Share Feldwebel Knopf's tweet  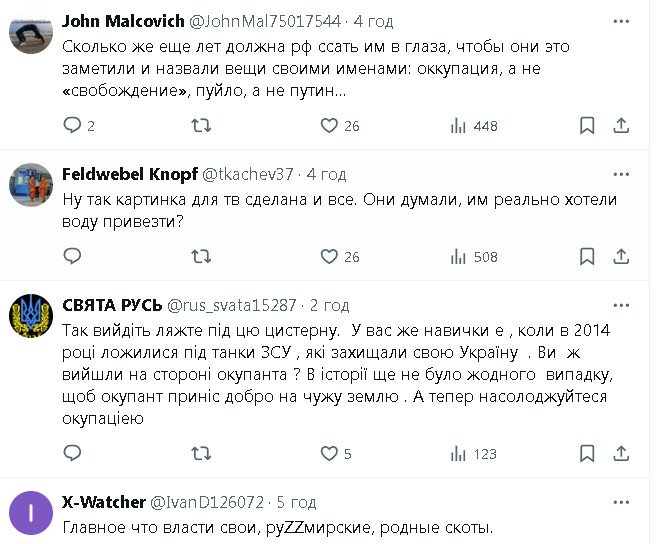pyautogui.click(x=621, y=257)
